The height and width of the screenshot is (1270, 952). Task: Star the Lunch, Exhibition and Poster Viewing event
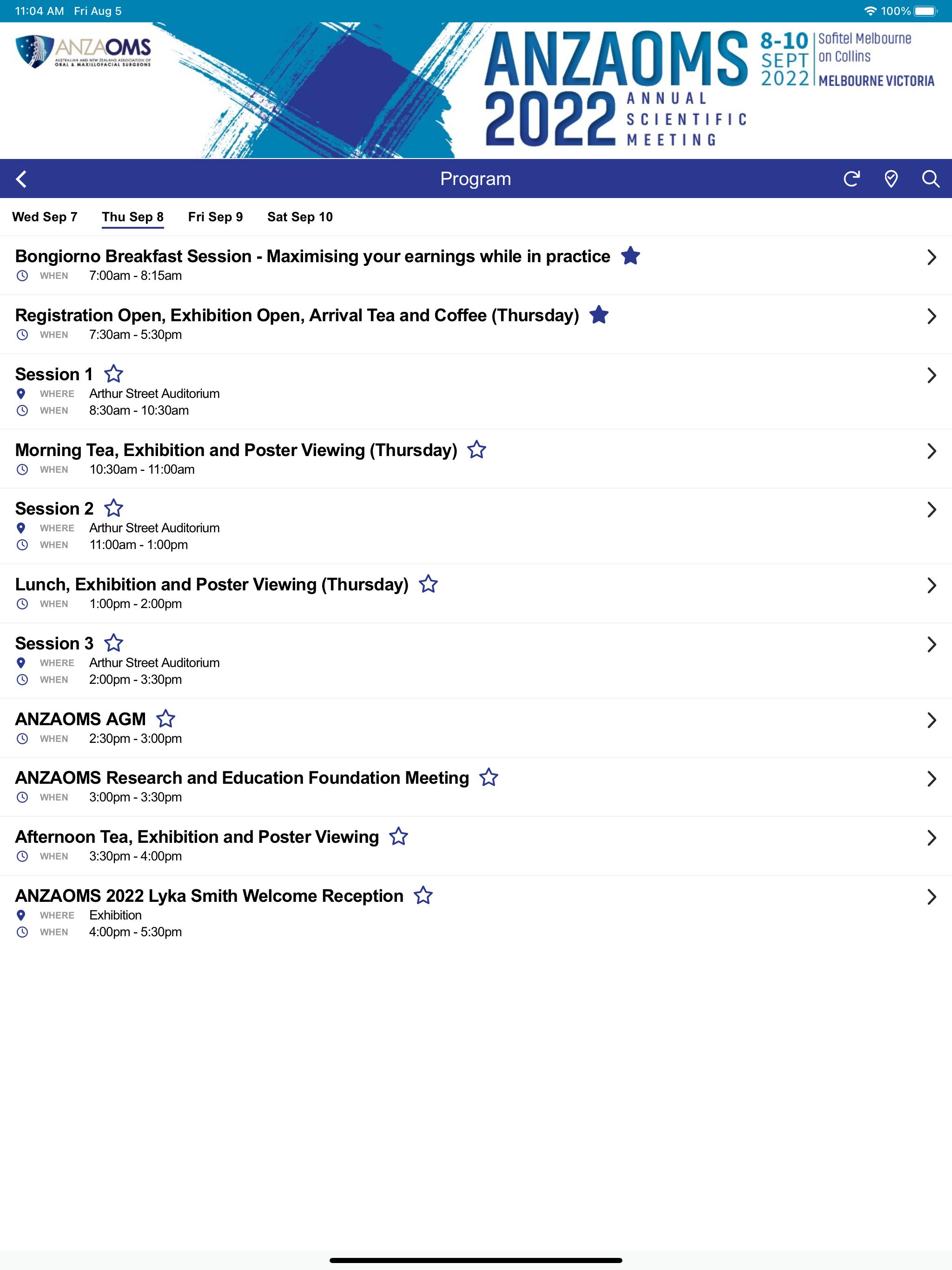(x=428, y=584)
